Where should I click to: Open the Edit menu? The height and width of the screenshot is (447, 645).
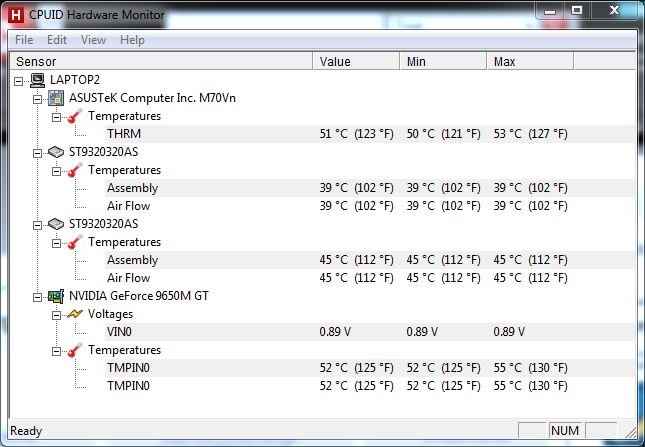pos(57,40)
